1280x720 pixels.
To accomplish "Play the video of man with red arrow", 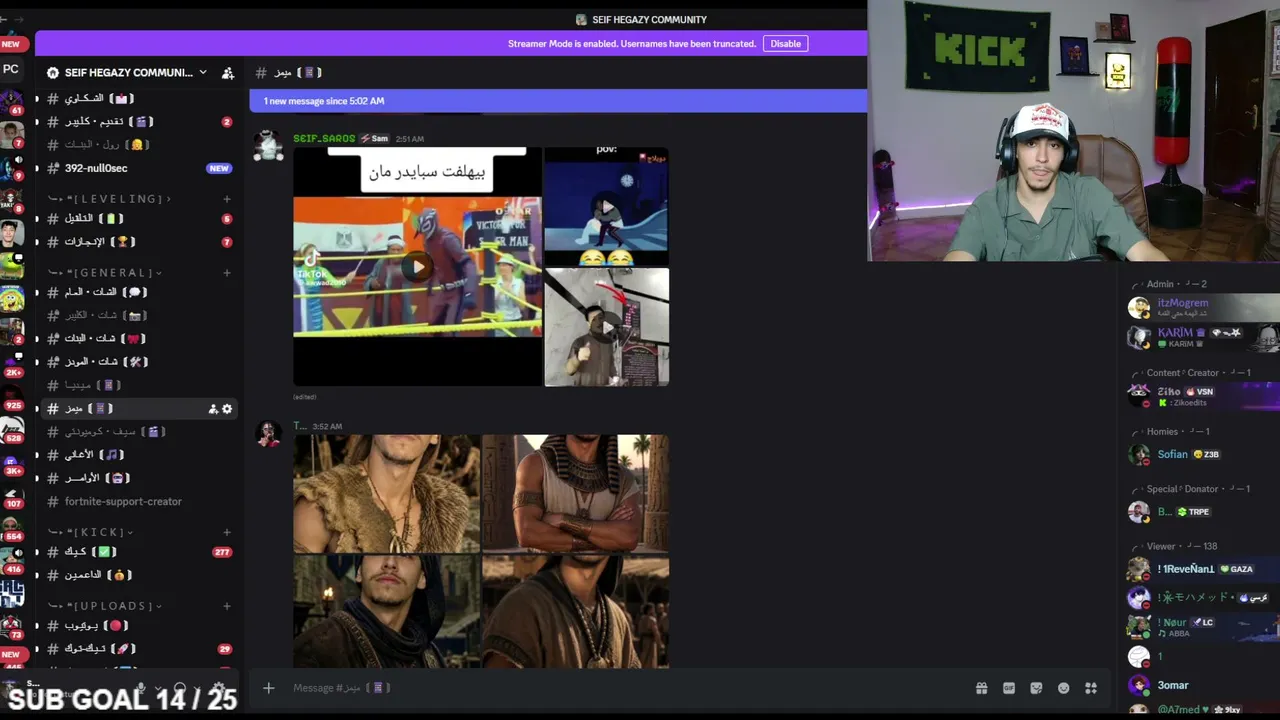I will [606, 327].
